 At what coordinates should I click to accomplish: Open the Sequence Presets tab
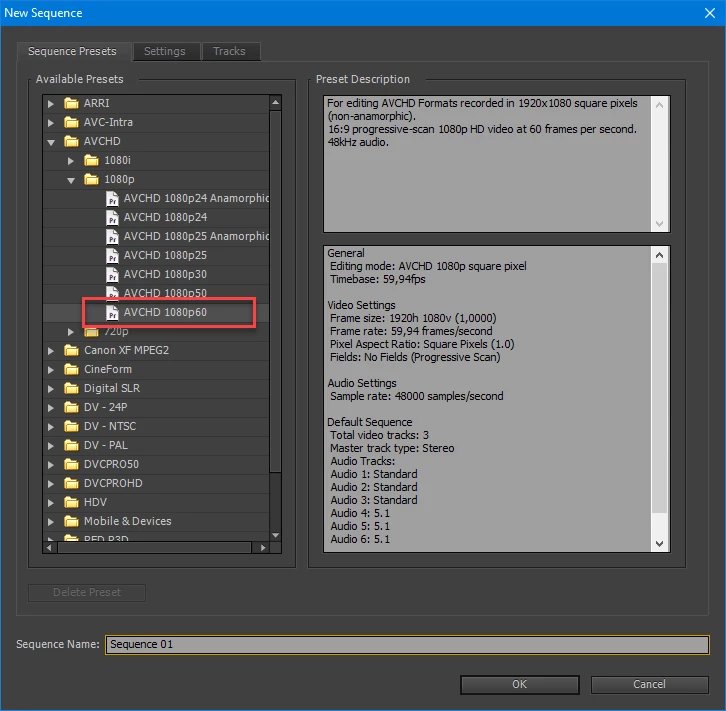[x=72, y=51]
